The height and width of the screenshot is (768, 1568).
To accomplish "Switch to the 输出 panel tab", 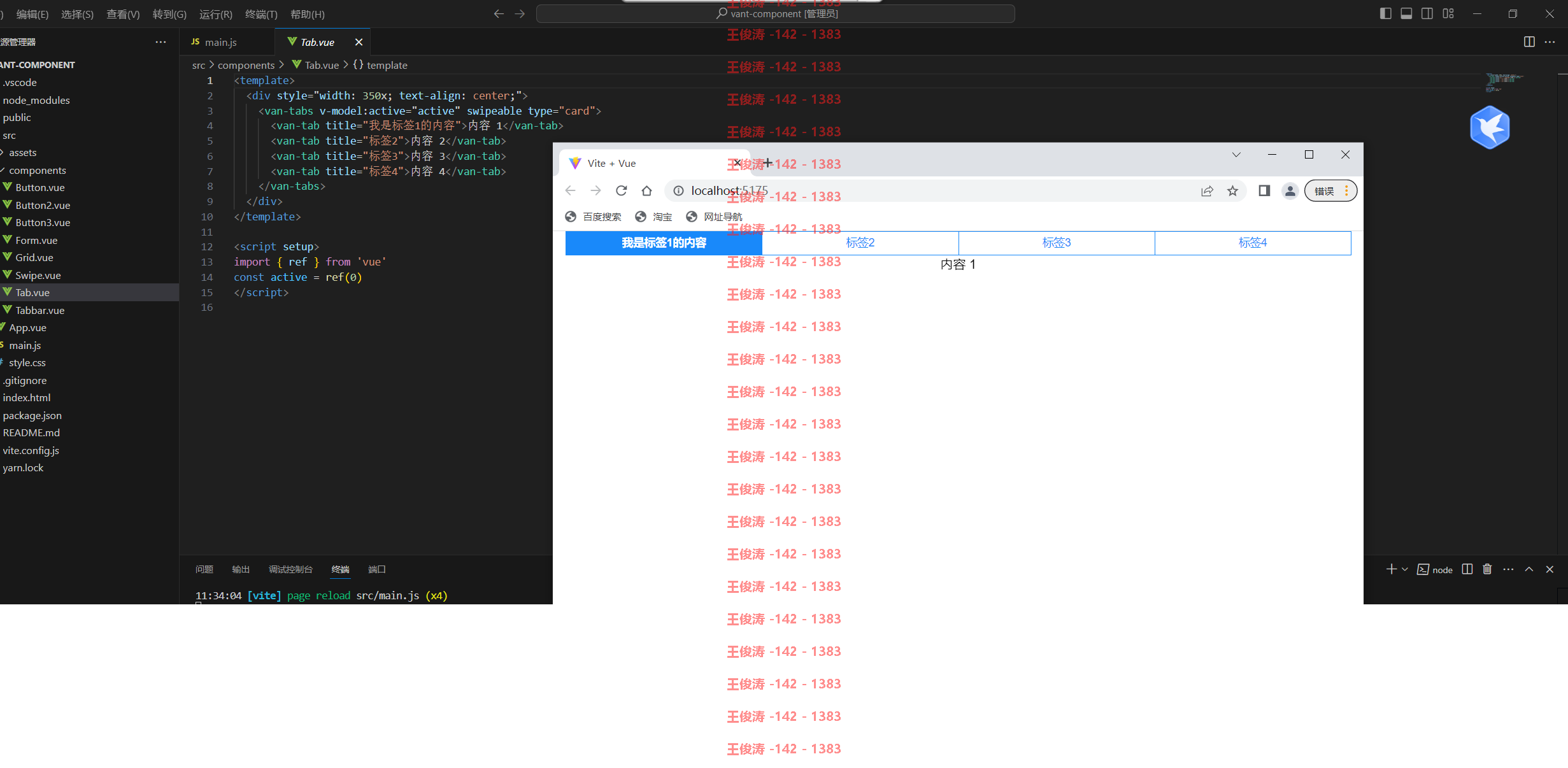I will pyautogui.click(x=241, y=569).
